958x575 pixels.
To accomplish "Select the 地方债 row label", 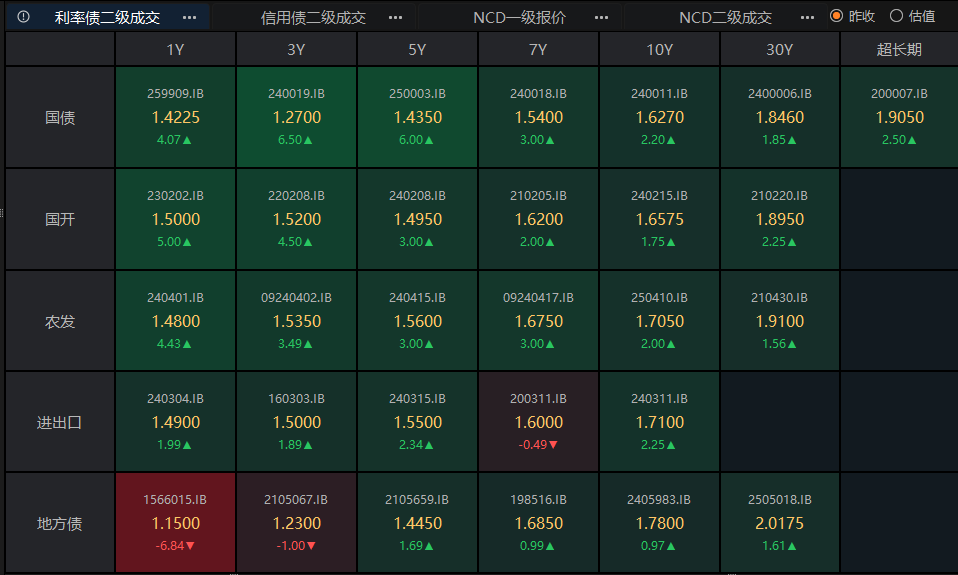I will [x=60, y=523].
